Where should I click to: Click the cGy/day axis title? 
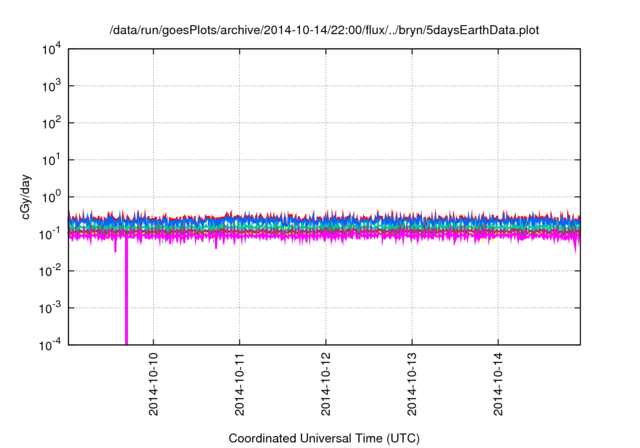tap(26, 197)
